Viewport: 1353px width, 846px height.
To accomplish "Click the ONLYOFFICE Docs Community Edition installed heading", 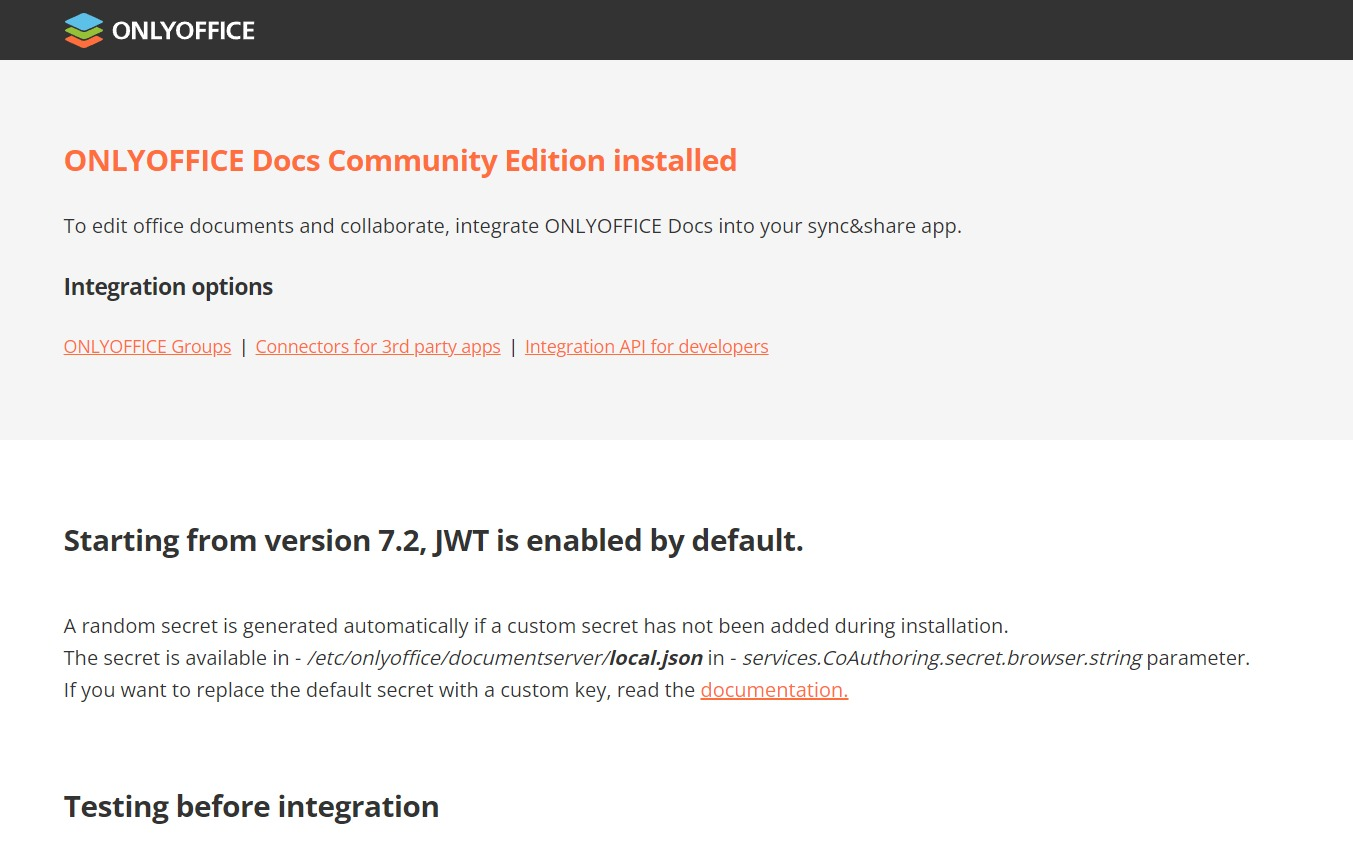I will [x=400, y=160].
